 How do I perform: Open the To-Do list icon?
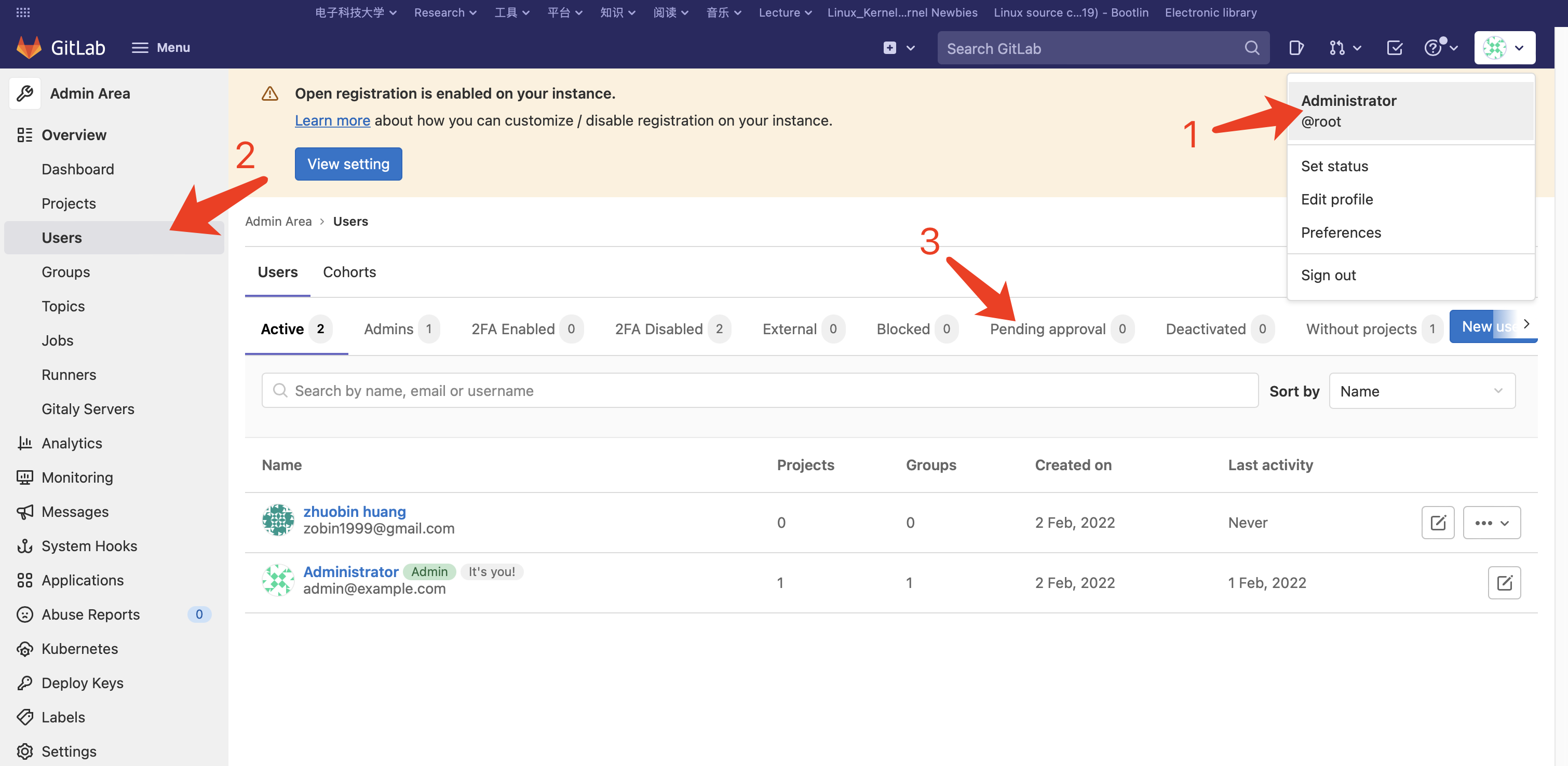(1395, 47)
